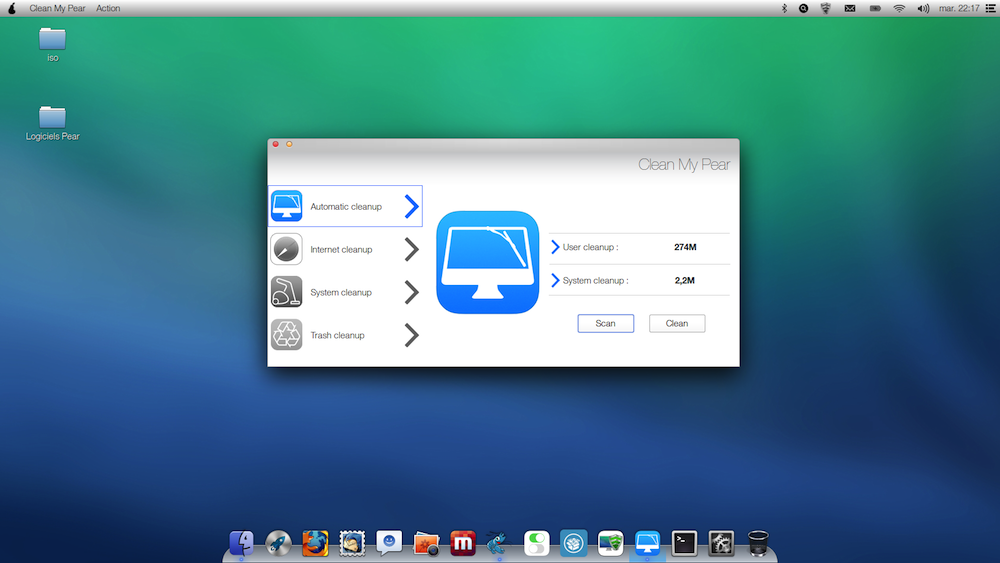The height and width of the screenshot is (563, 1000).
Task: Select the Automatic cleanup monitor icon
Action: pos(286,206)
